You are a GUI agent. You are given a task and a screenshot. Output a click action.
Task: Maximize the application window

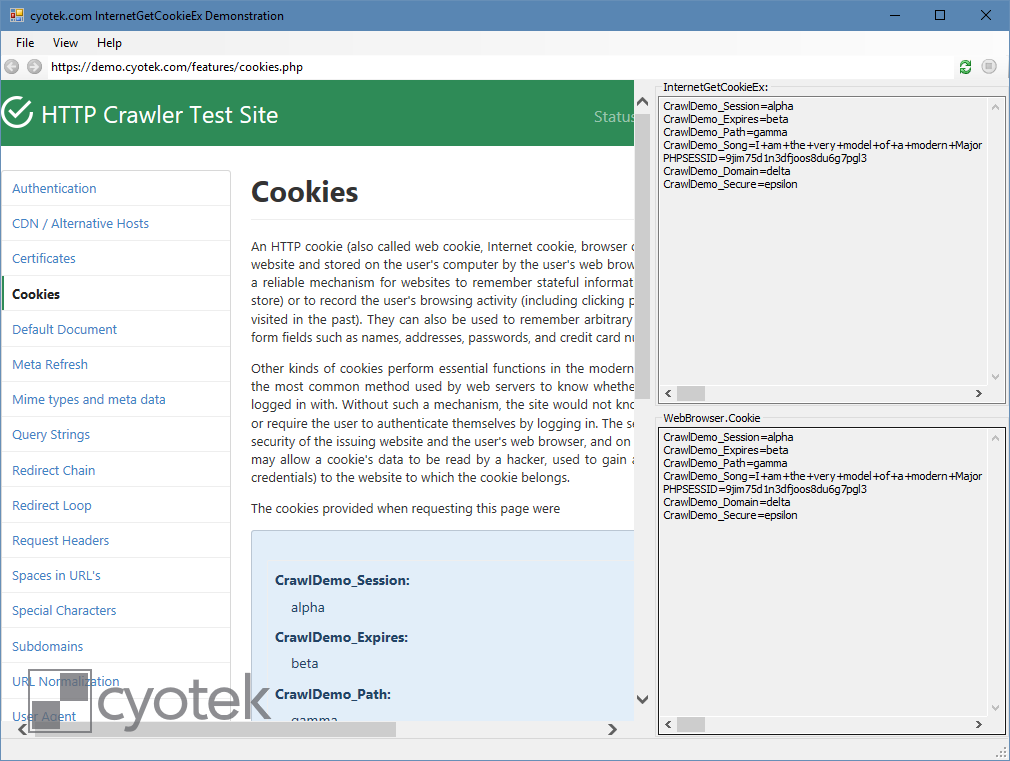pyautogui.click(x=940, y=15)
